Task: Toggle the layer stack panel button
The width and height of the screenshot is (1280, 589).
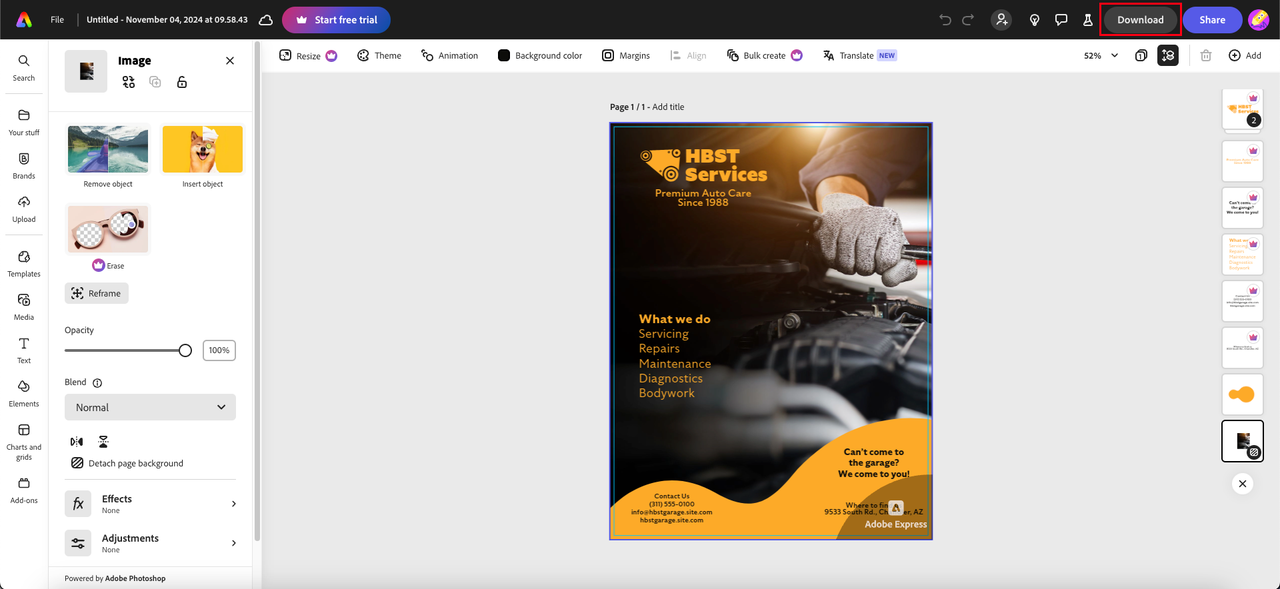Action: (1168, 56)
